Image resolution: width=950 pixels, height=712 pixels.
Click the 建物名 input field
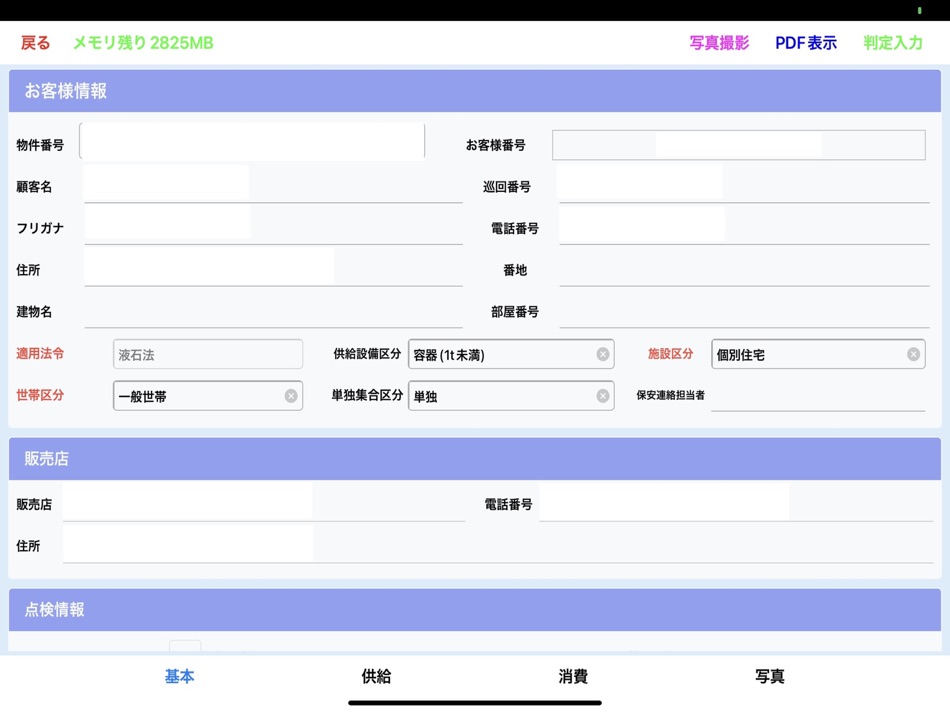273,311
